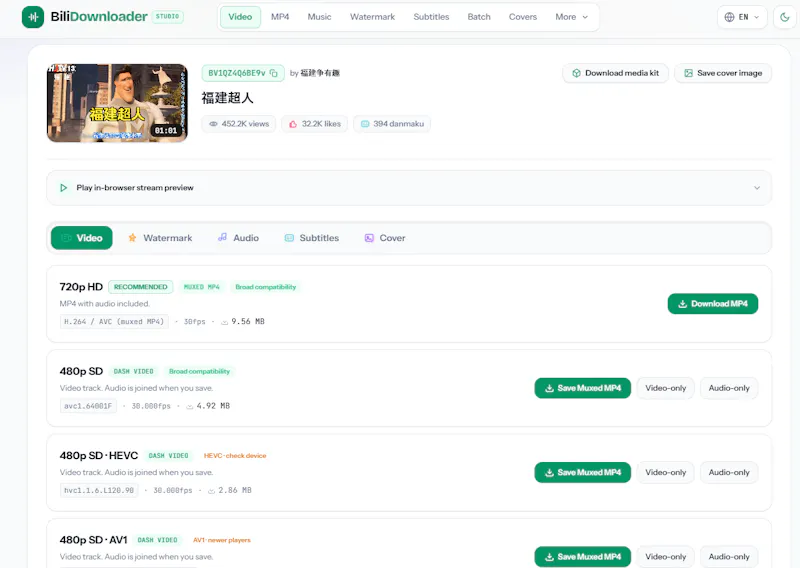Open the More menu in navigation
The width and height of the screenshot is (800, 568).
tap(571, 17)
